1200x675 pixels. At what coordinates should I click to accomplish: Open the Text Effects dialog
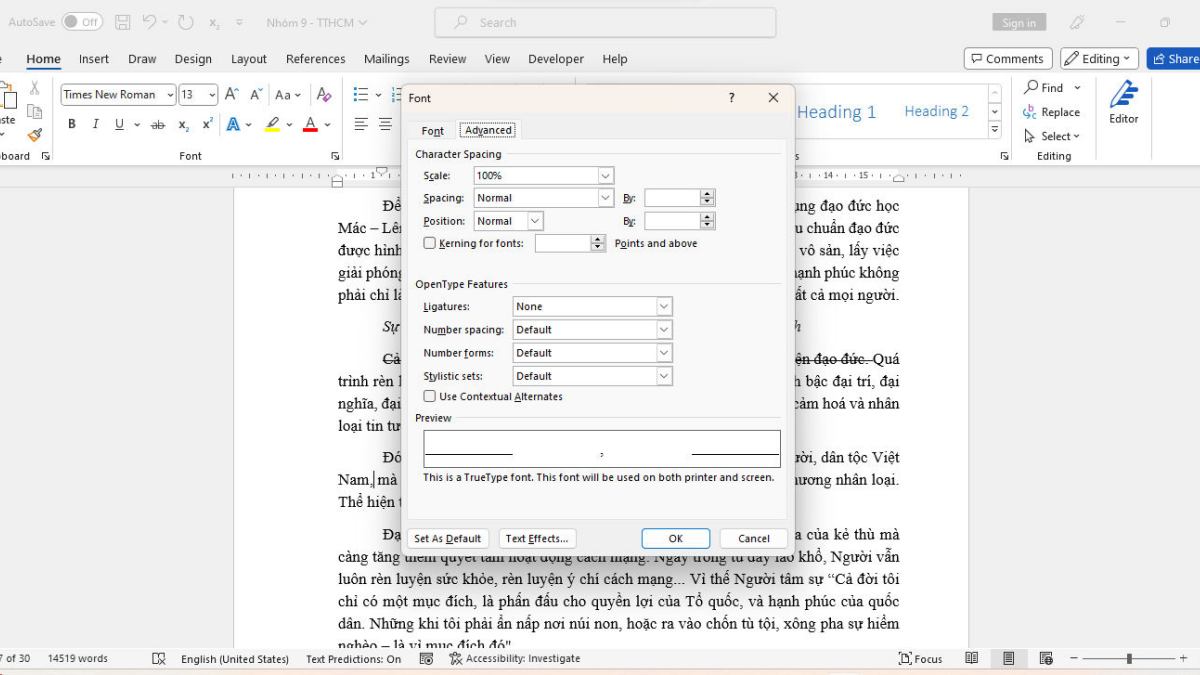click(537, 538)
